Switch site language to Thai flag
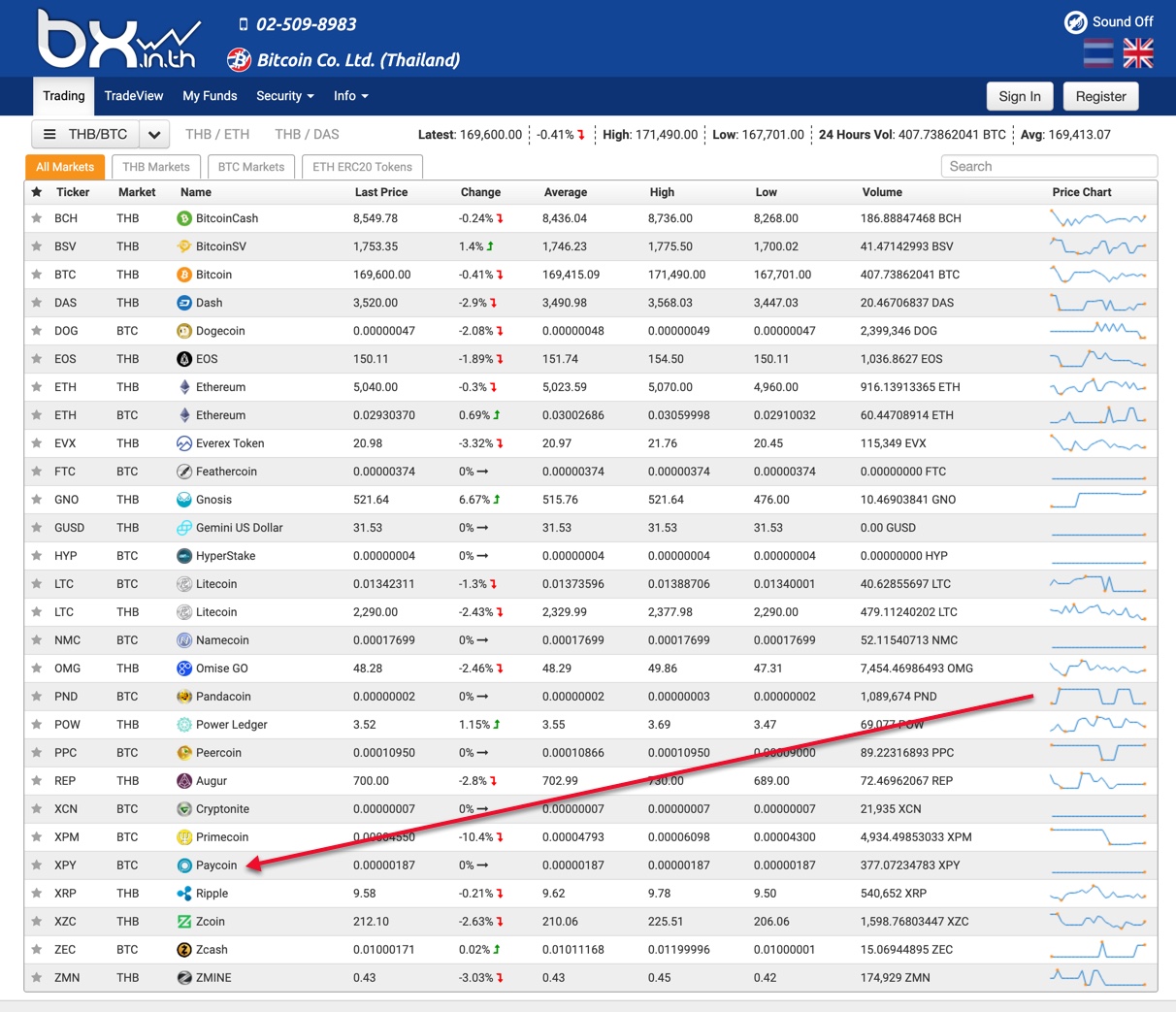1176x1012 pixels. (x=1098, y=52)
